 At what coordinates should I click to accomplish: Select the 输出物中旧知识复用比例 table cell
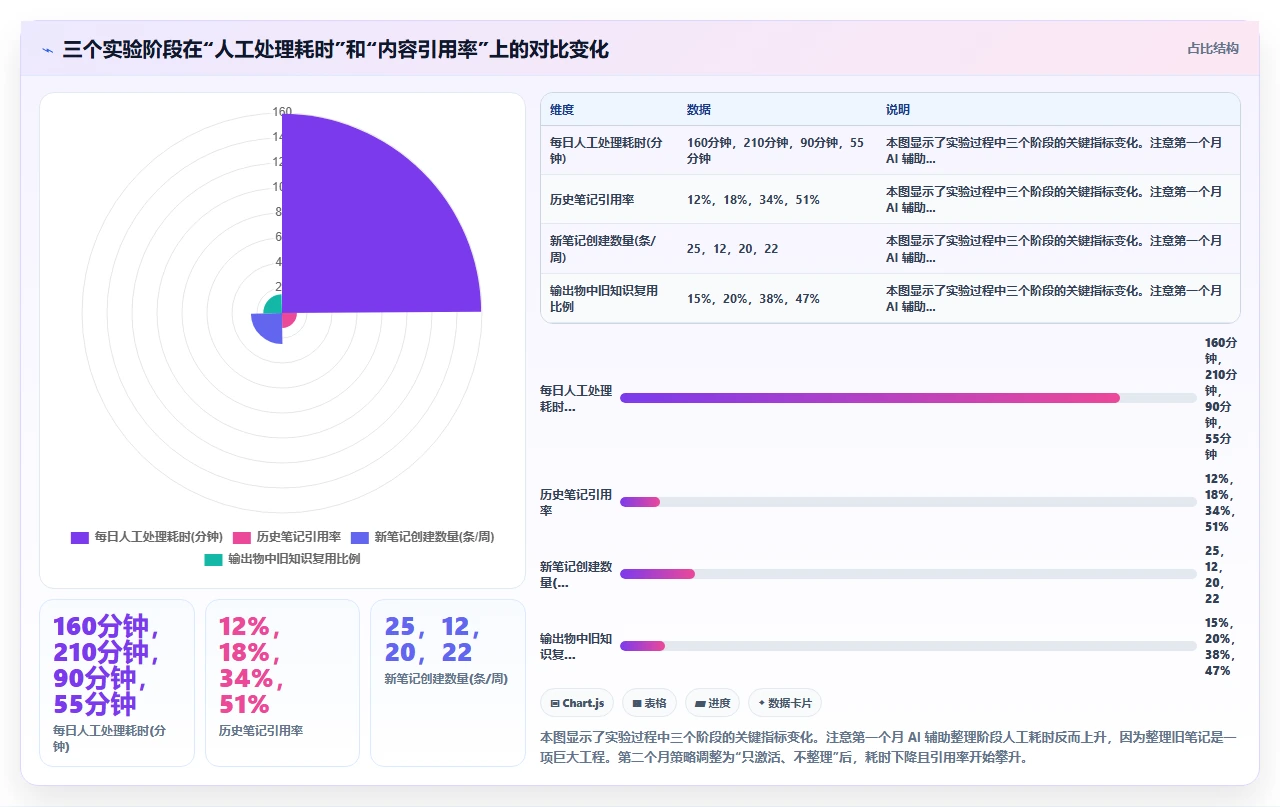609,298
